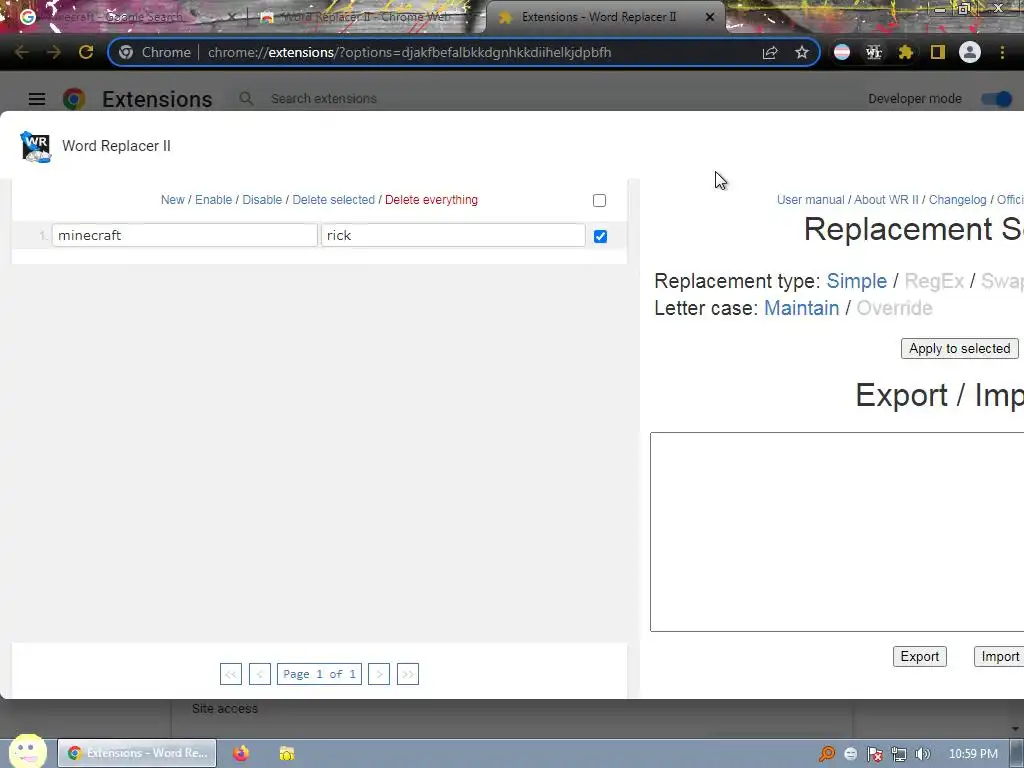Switch to the Word Replacer II Chrome Web Store tab
The width and height of the screenshot is (1024, 768).
(x=364, y=17)
